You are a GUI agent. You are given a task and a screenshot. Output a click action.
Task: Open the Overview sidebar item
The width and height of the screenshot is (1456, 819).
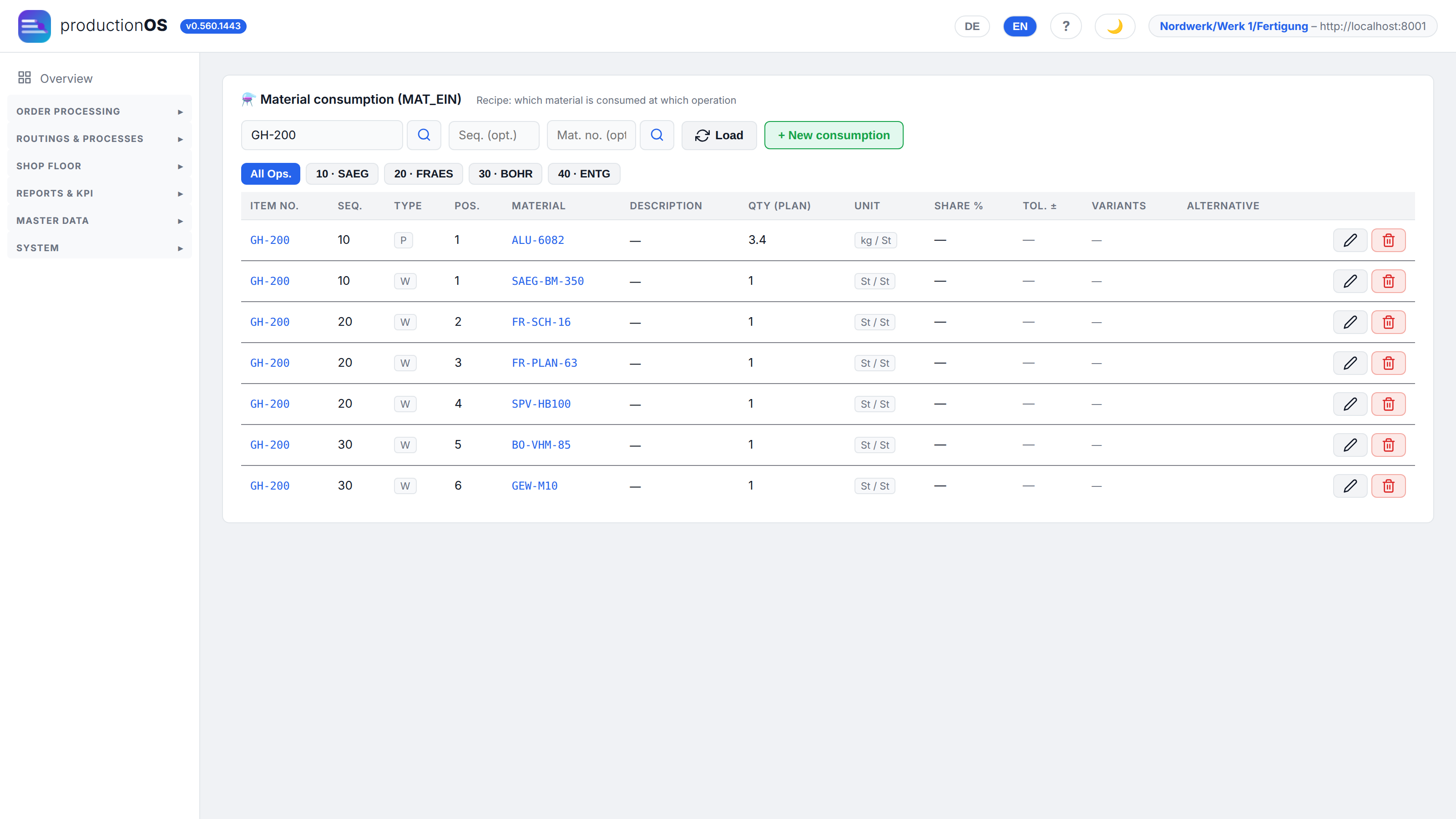pyautogui.click(x=100, y=78)
